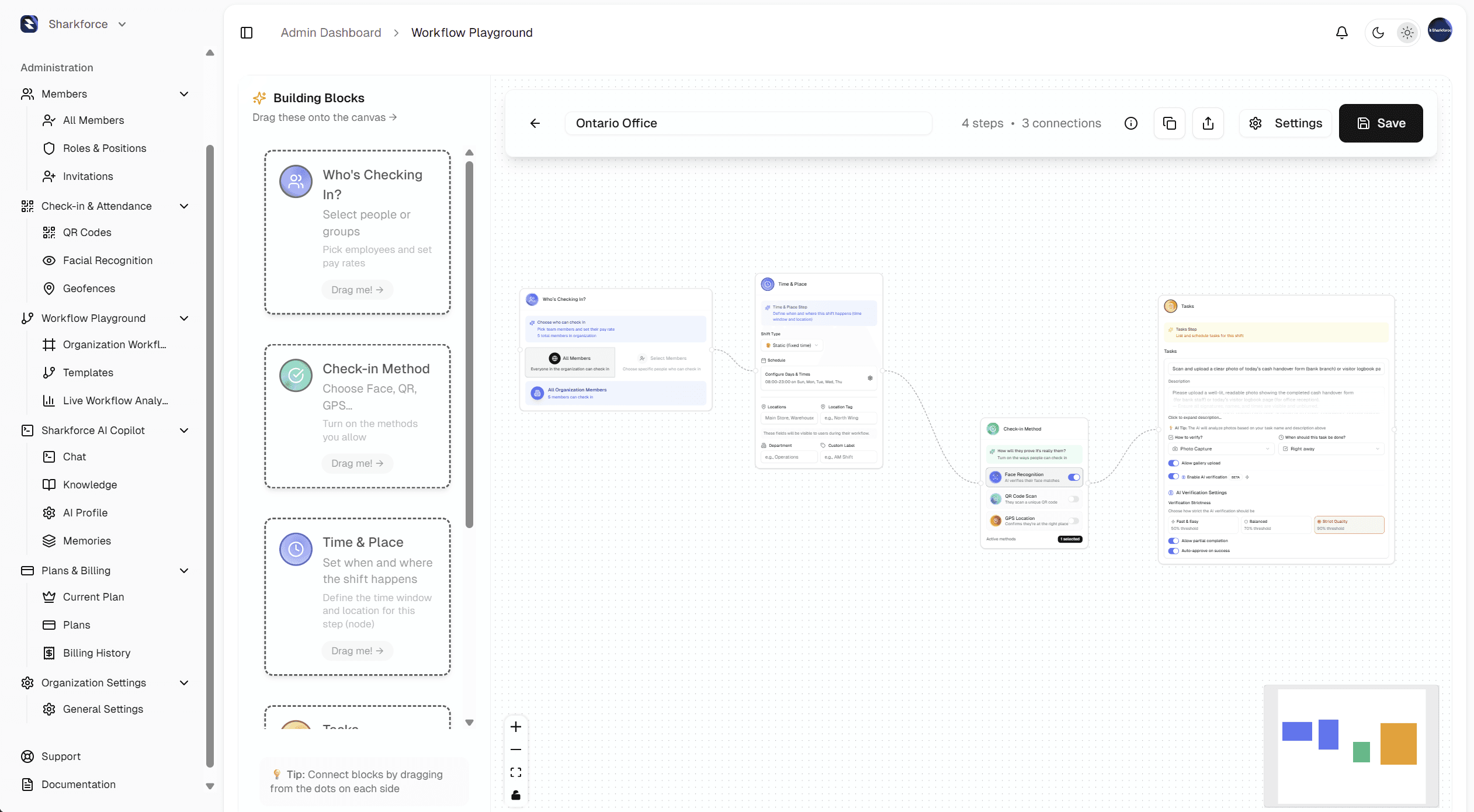The image size is (1474, 812).
Task: Click the lightning icon beside BETA badge
Action: click(x=1247, y=477)
